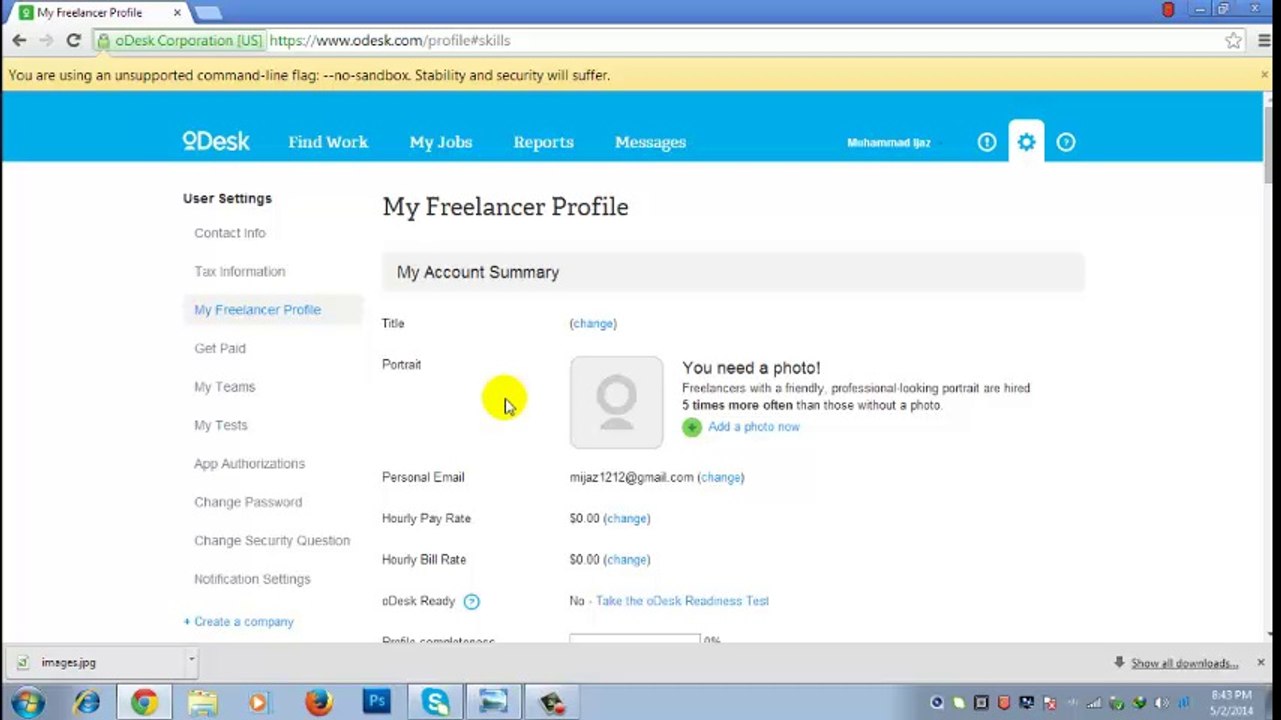Viewport: 1281px width, 720px height.
Task: Go to Find Work
Action: 328,142
